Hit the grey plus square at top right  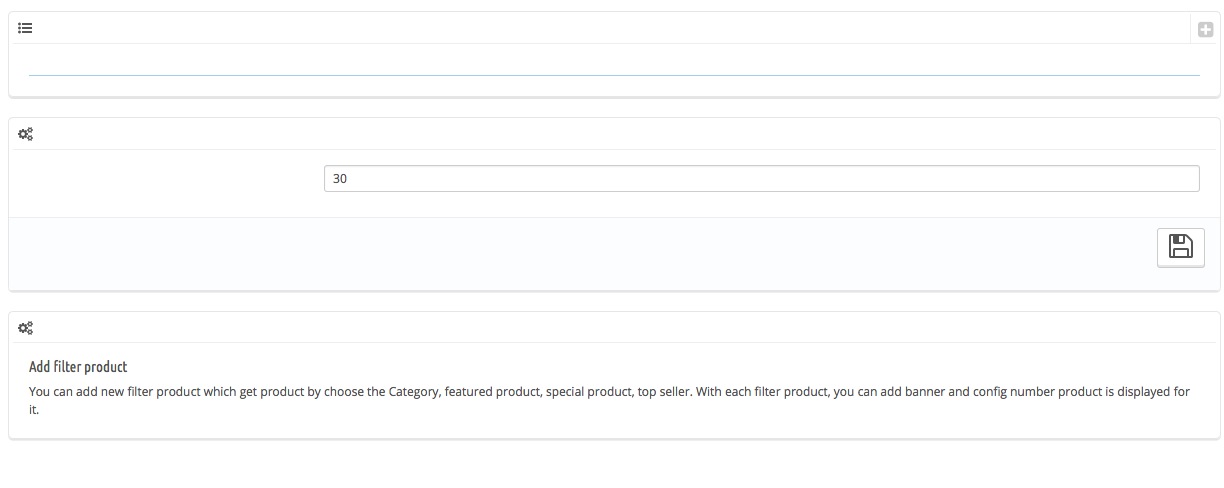(1205, 30)
